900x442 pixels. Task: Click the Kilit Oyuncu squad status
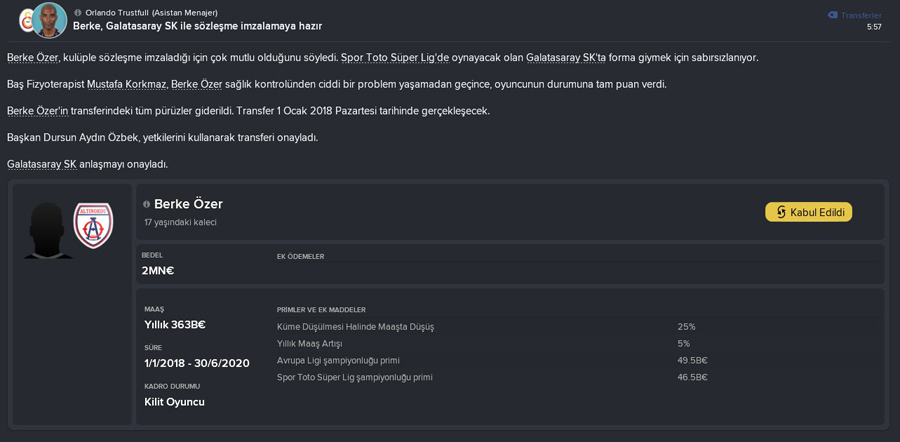point(174,402)
